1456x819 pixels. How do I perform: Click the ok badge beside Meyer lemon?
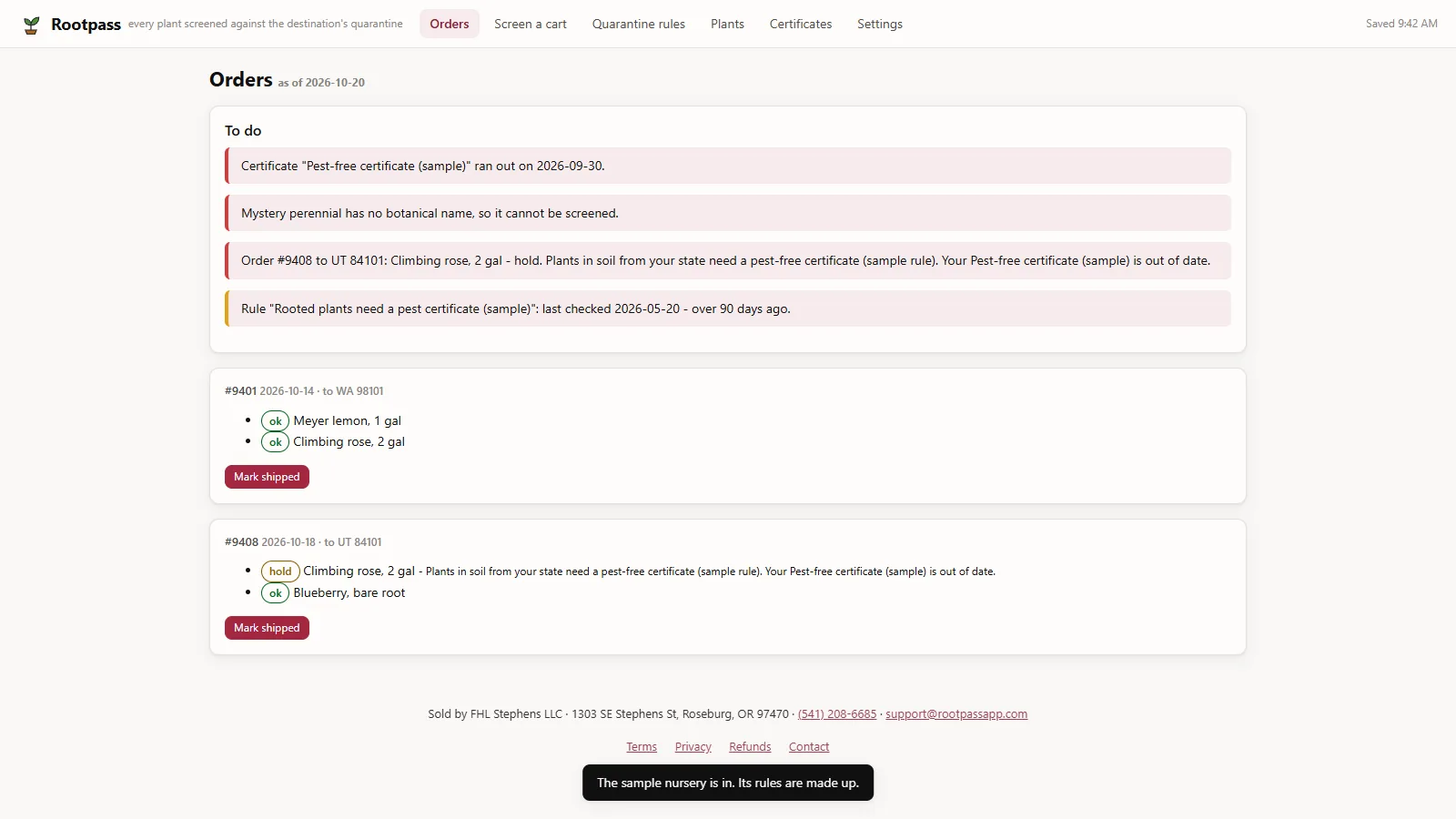pos(275,421)
